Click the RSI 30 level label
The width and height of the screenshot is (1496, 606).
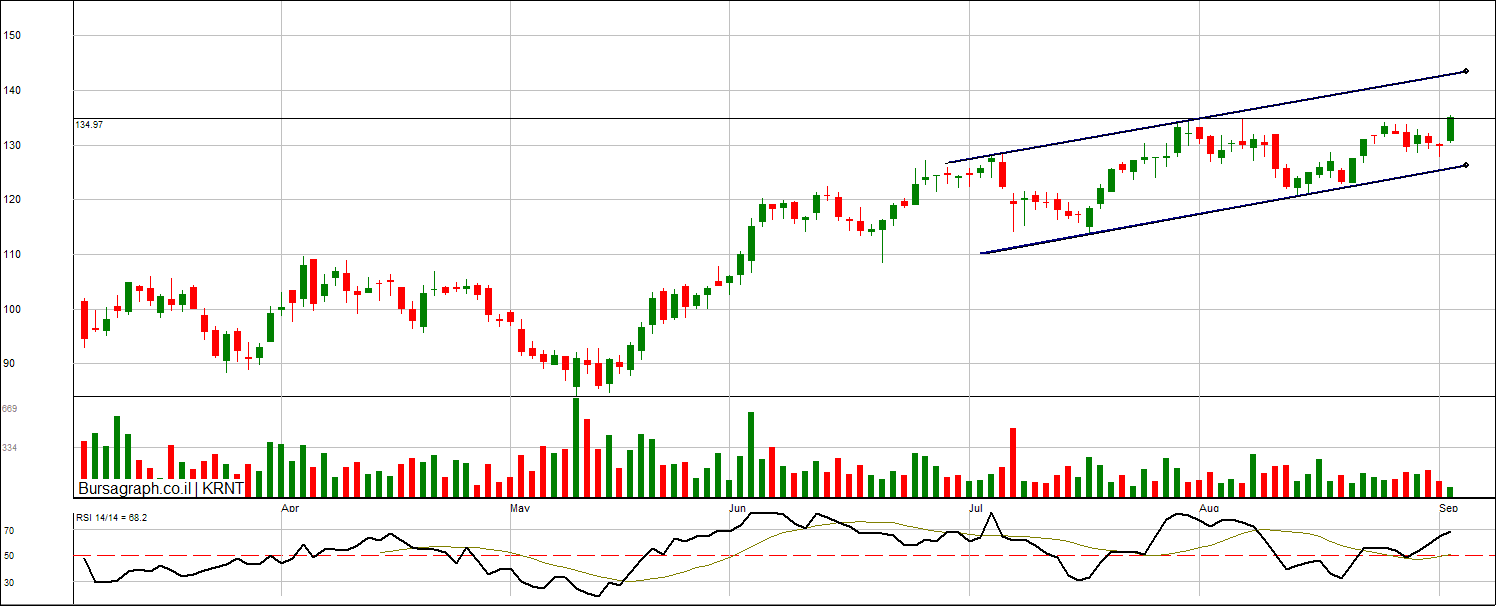point(8,581)
